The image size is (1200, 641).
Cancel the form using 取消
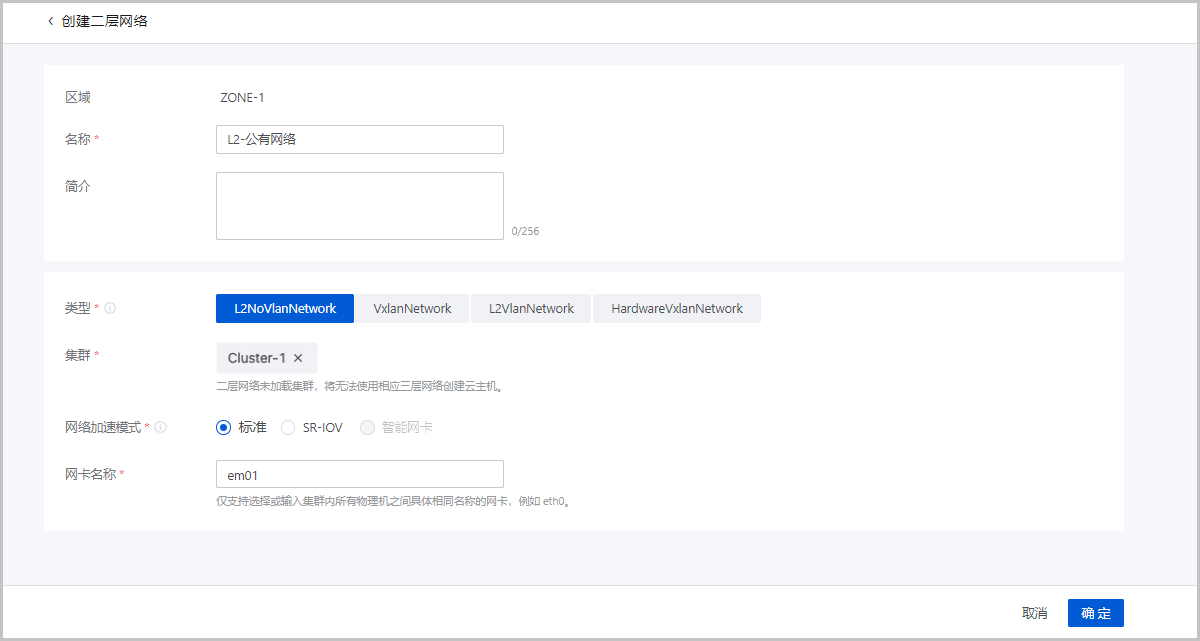(1035, 612)
